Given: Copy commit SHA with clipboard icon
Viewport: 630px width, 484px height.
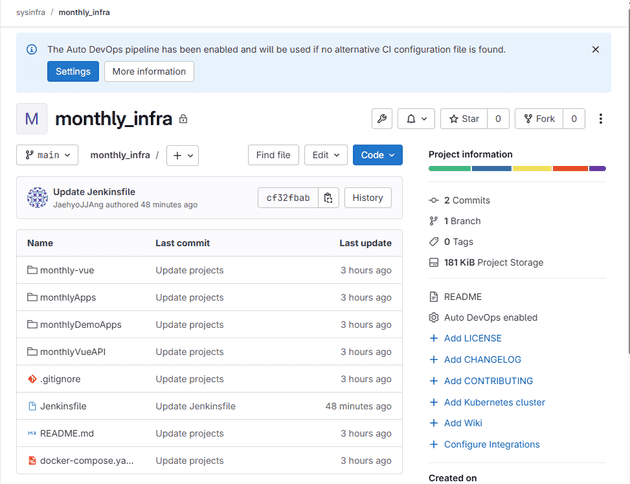Looking at the screenshot, I should point(329,198).
